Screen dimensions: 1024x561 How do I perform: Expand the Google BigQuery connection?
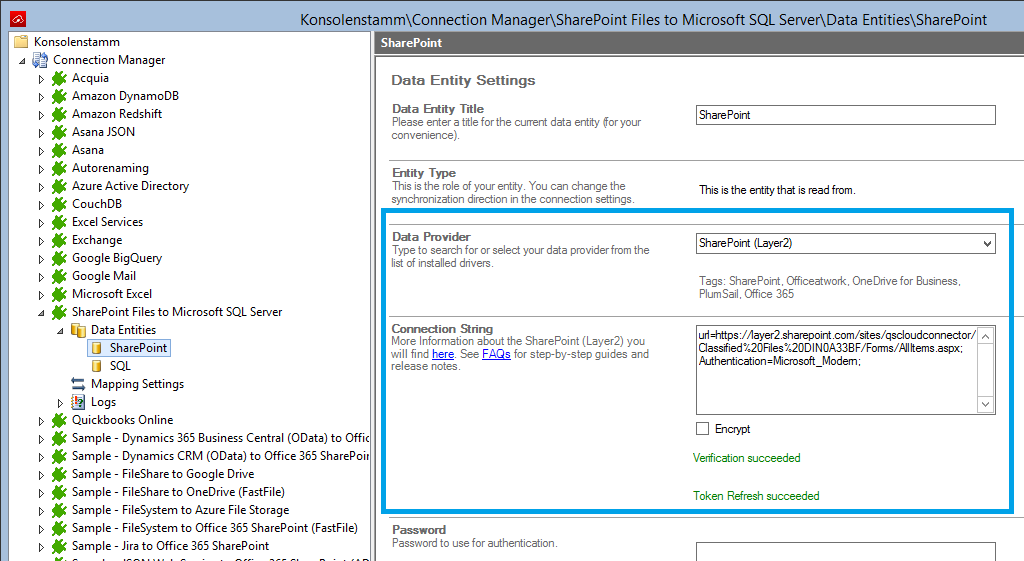[x=42, y=258]
